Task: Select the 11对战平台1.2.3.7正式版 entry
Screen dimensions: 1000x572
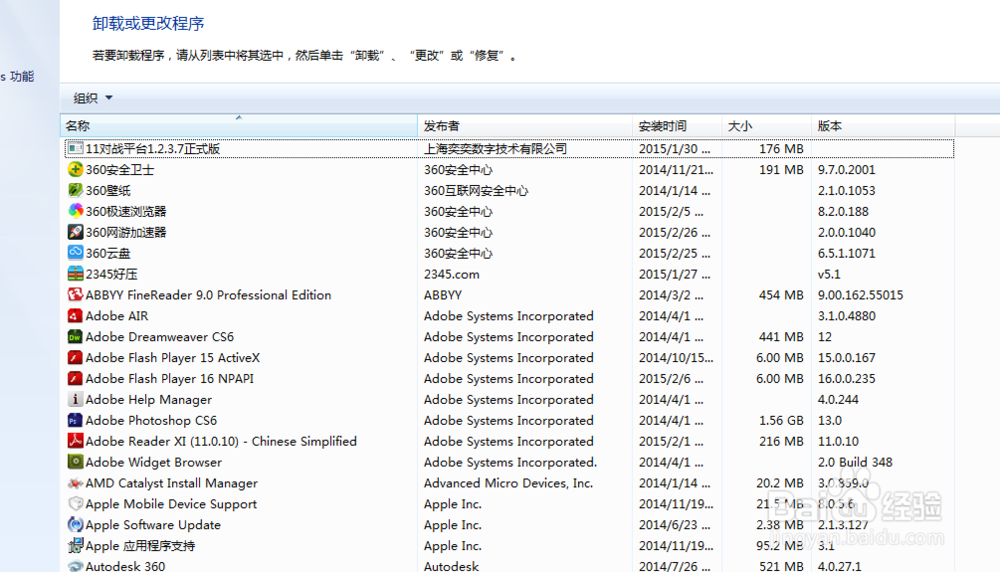Action: pyautogui.click(x=510, y=149)
